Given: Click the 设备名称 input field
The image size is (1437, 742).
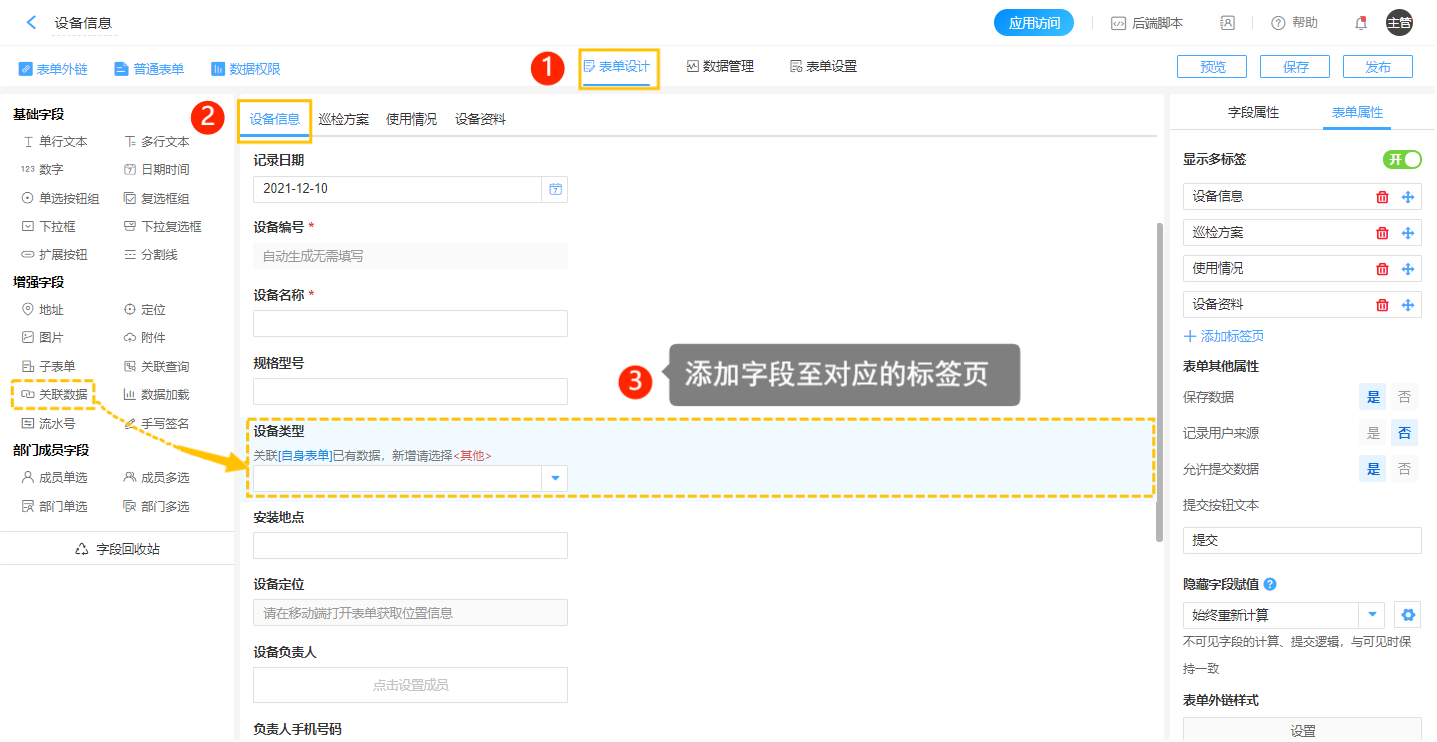Looking at the screenshot, I should point(410,324).
